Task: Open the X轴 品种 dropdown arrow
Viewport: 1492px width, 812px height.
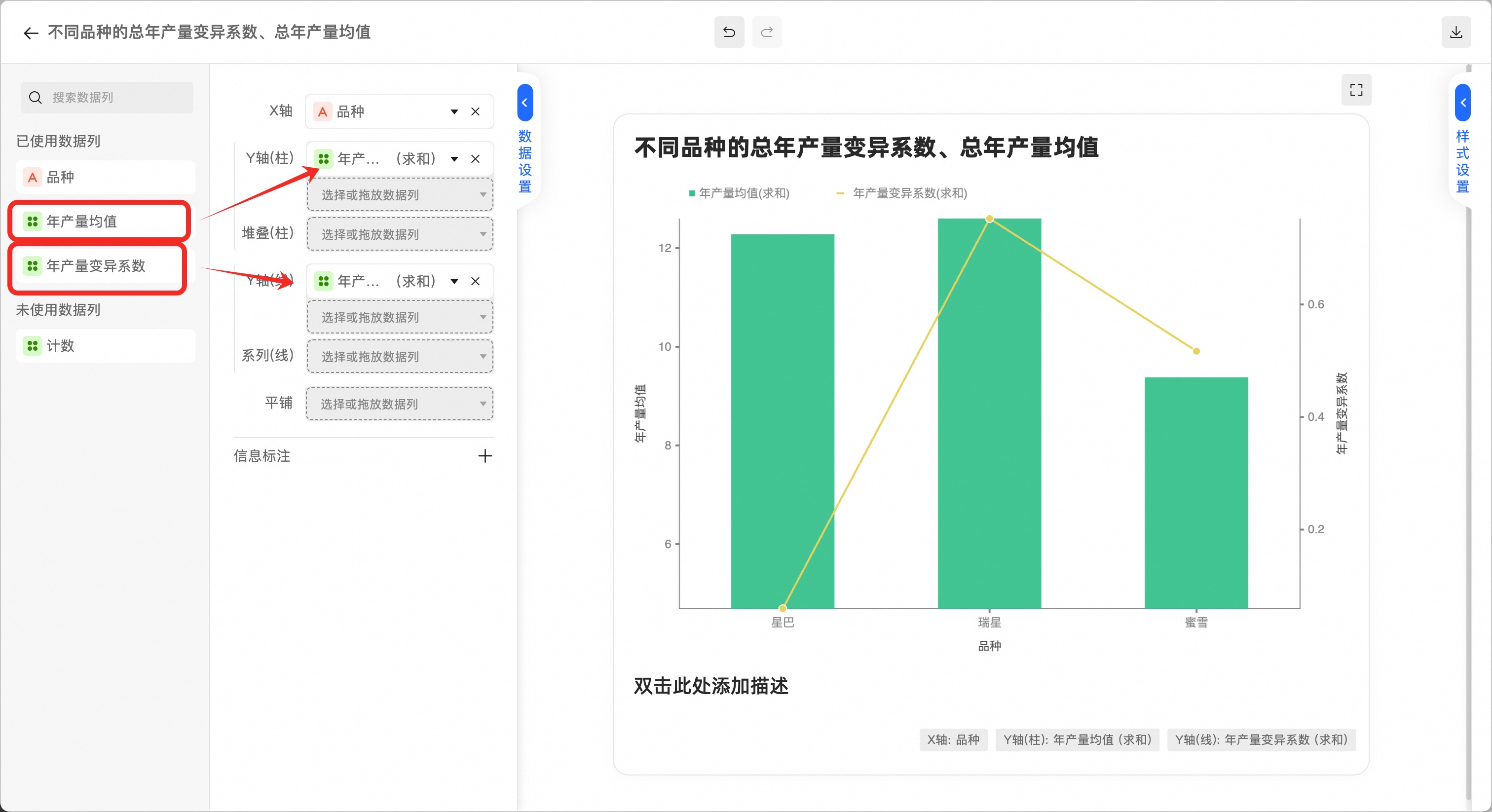Action: (x=454, y=112)
